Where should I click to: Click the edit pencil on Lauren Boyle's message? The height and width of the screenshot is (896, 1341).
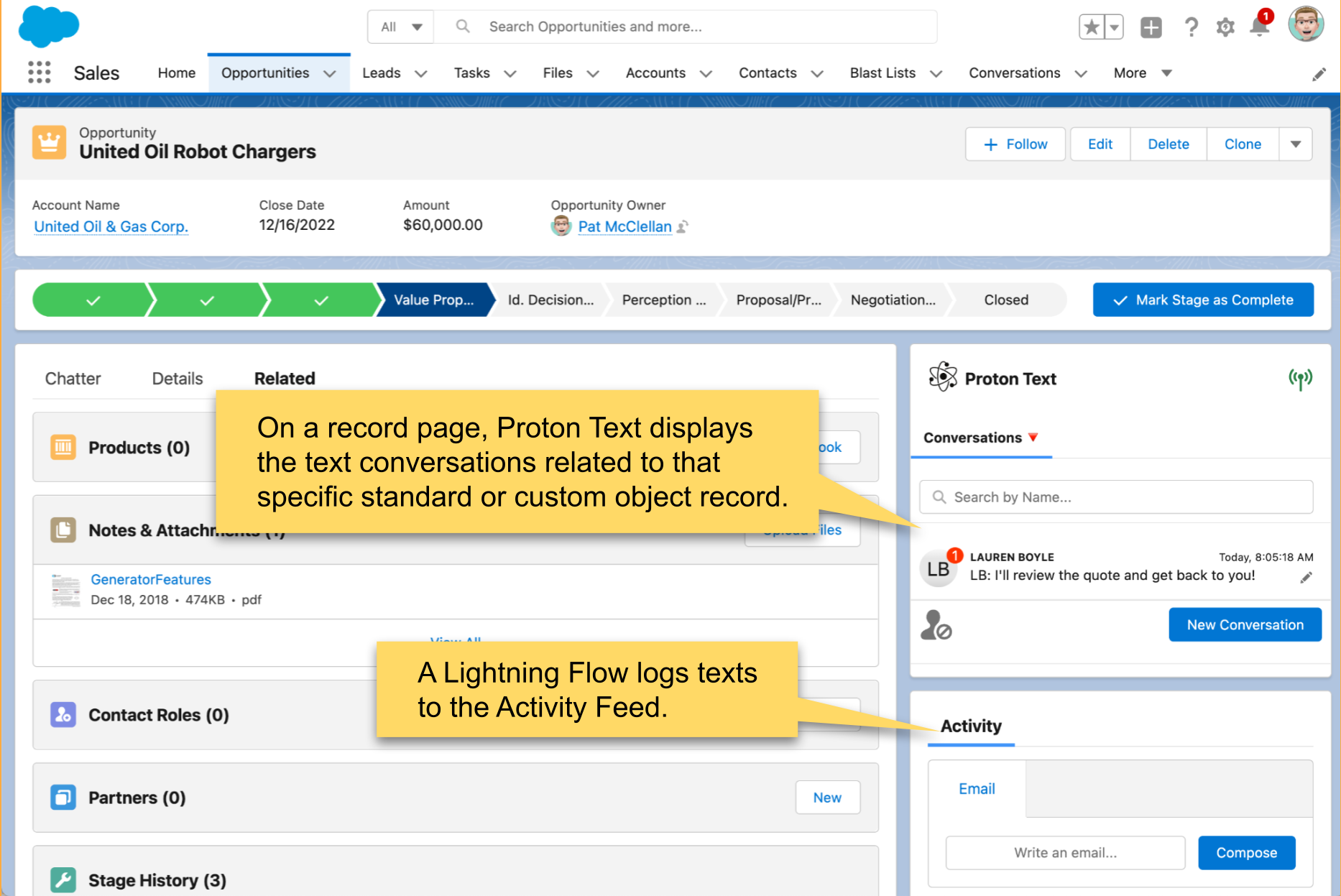click(1307, 578)
